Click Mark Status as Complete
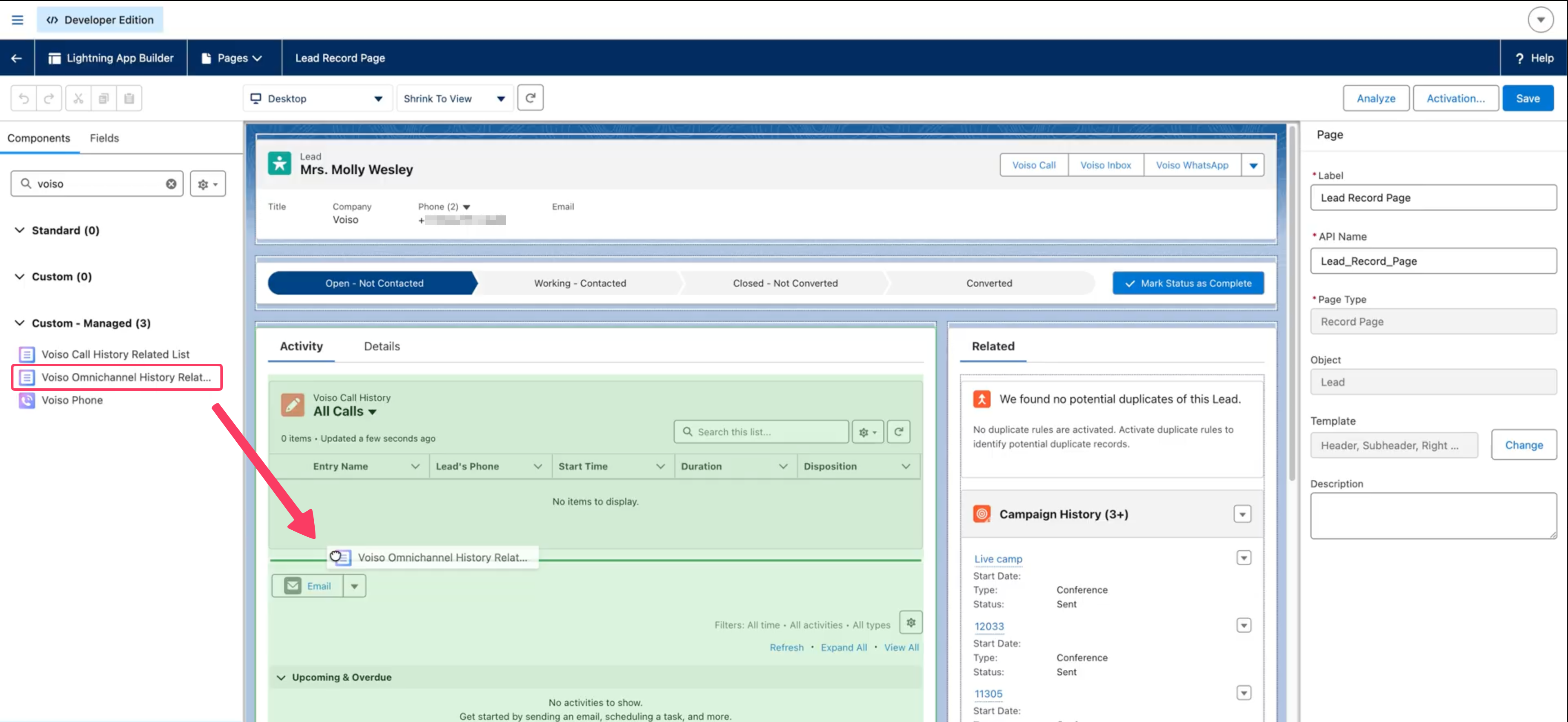Image resolution: width=1568 pixels, height=722 pixels. coord(1188,283)
